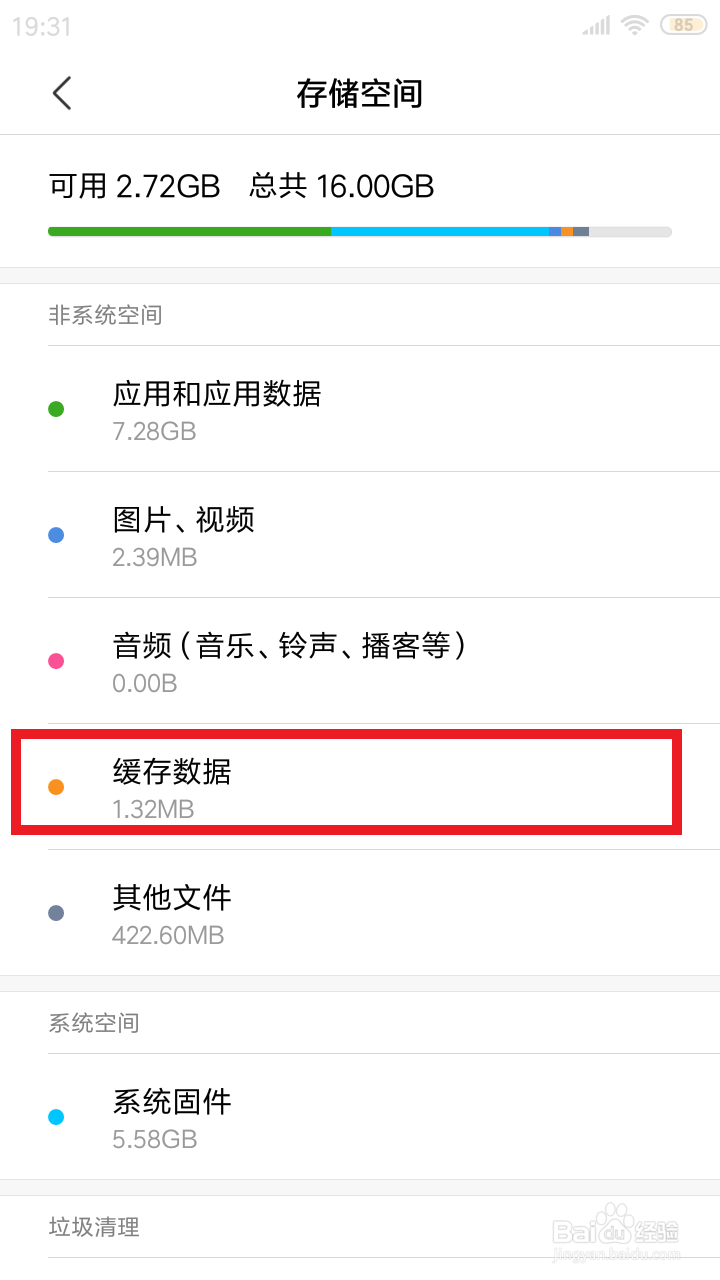
Task: Open 图片、视频 showing 2.39MB
Action: 300,535
